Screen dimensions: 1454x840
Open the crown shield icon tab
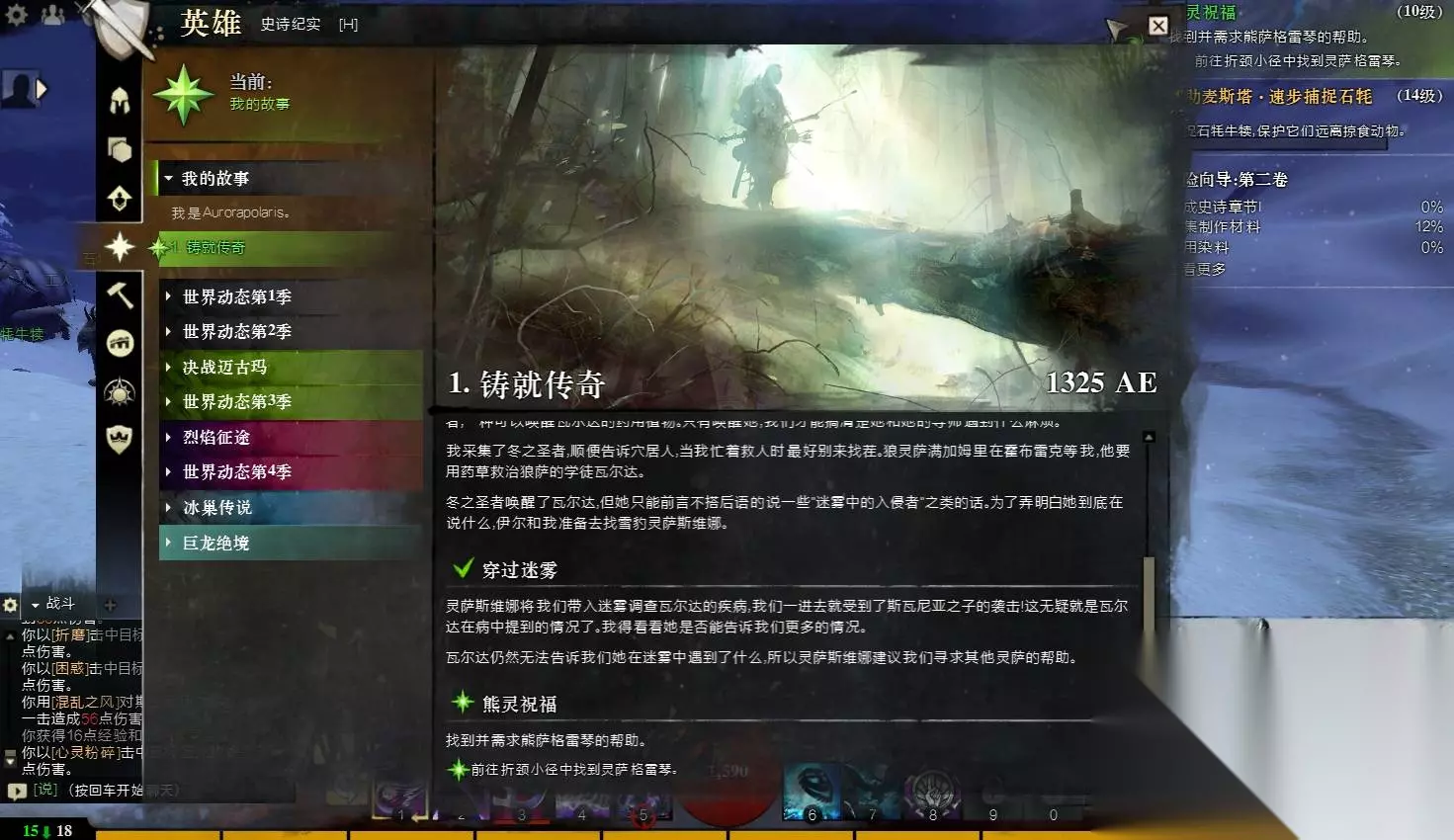click(x=120, y=440)
